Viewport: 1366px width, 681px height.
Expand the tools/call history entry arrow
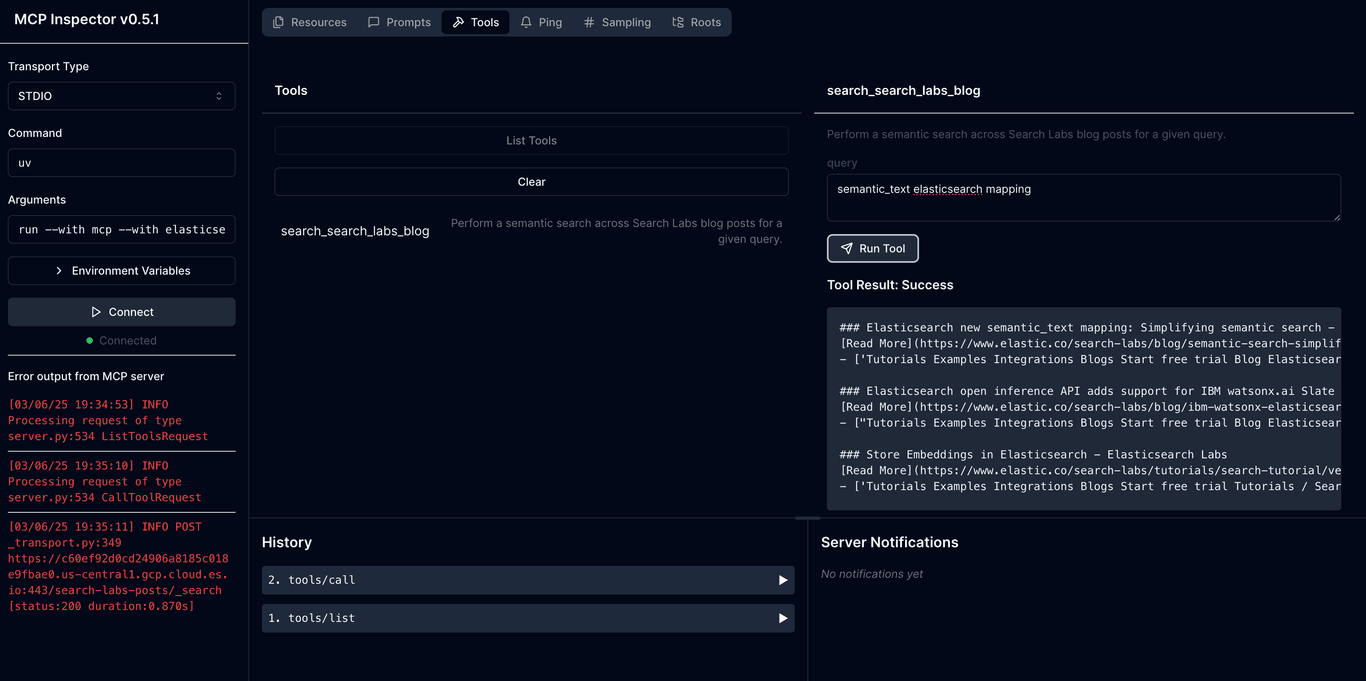click(783, 580)
